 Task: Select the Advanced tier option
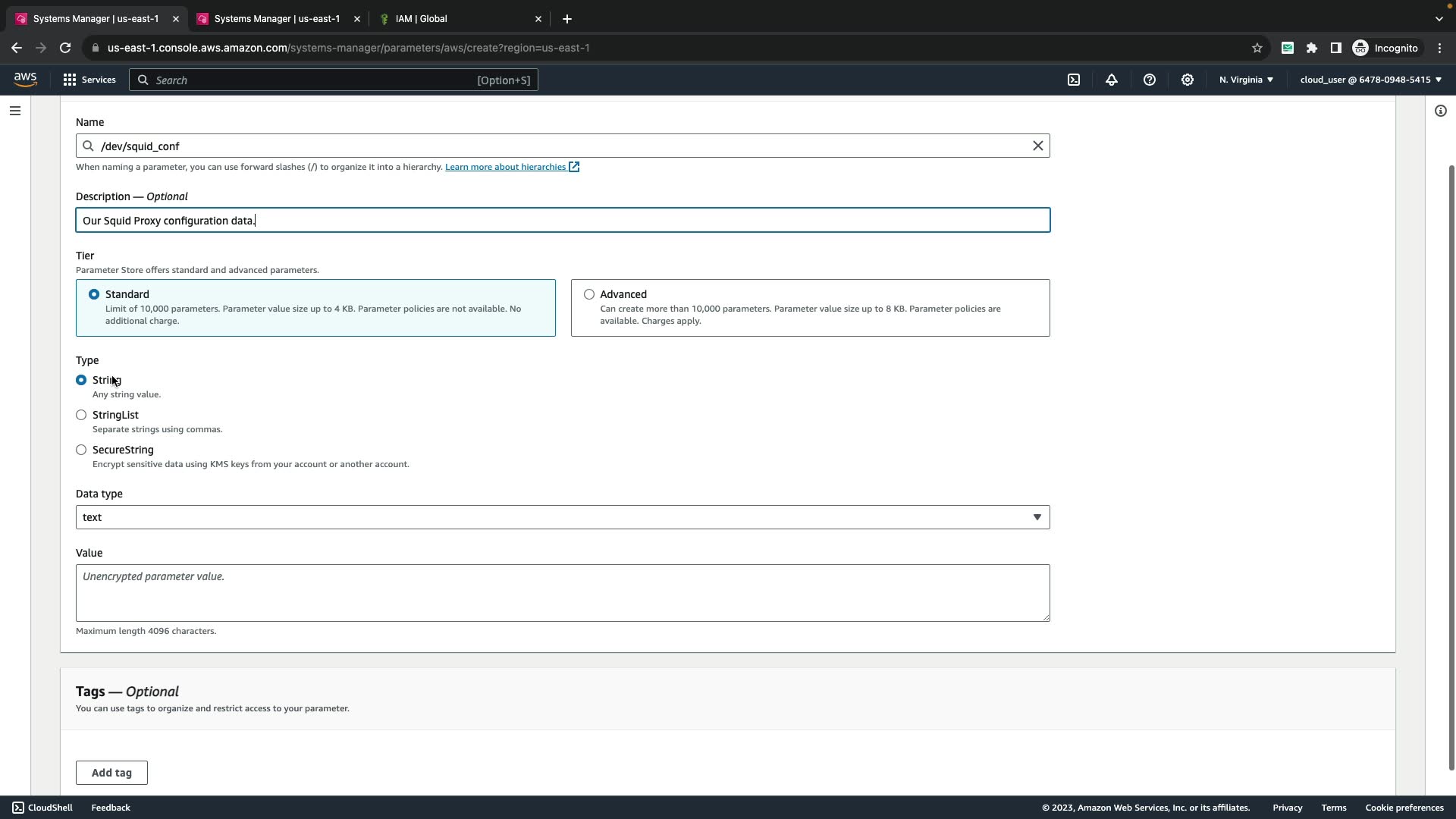point(589,294)
